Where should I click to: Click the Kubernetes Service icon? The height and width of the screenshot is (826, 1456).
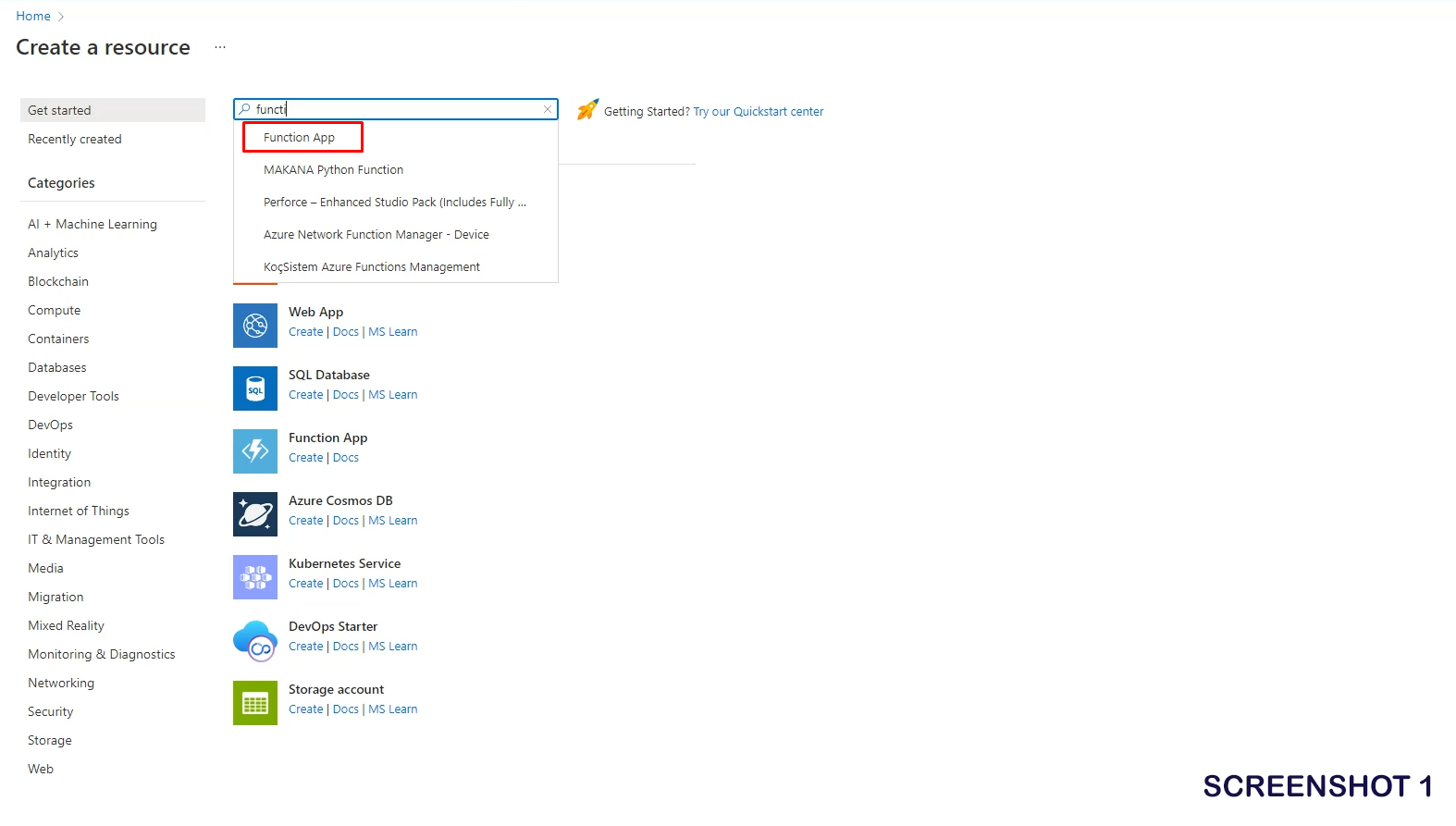point(255,577)
